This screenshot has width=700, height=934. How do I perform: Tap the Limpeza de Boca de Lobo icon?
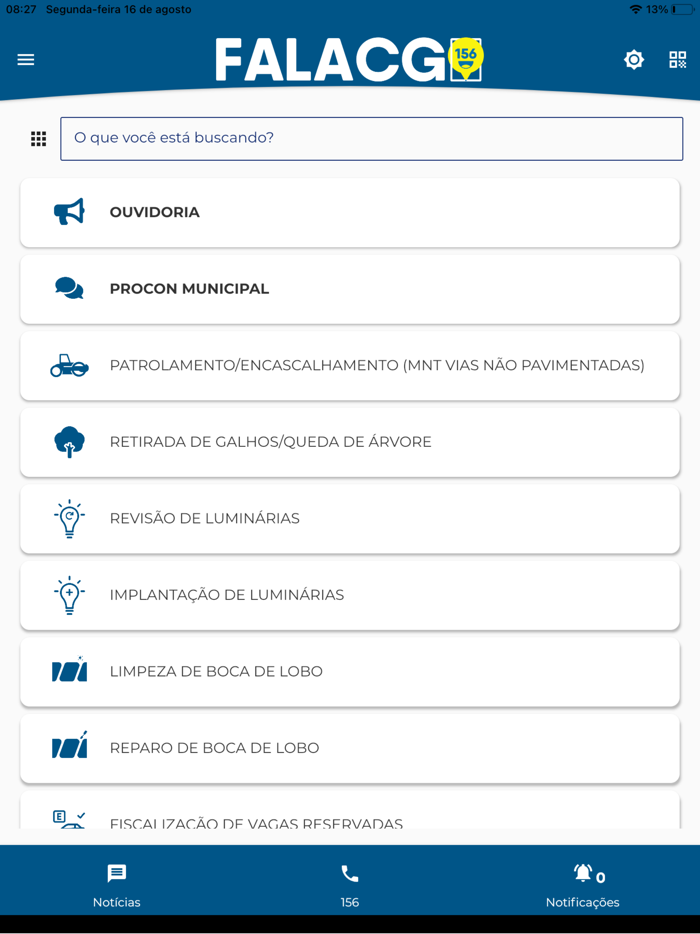(x=69, y=671)
